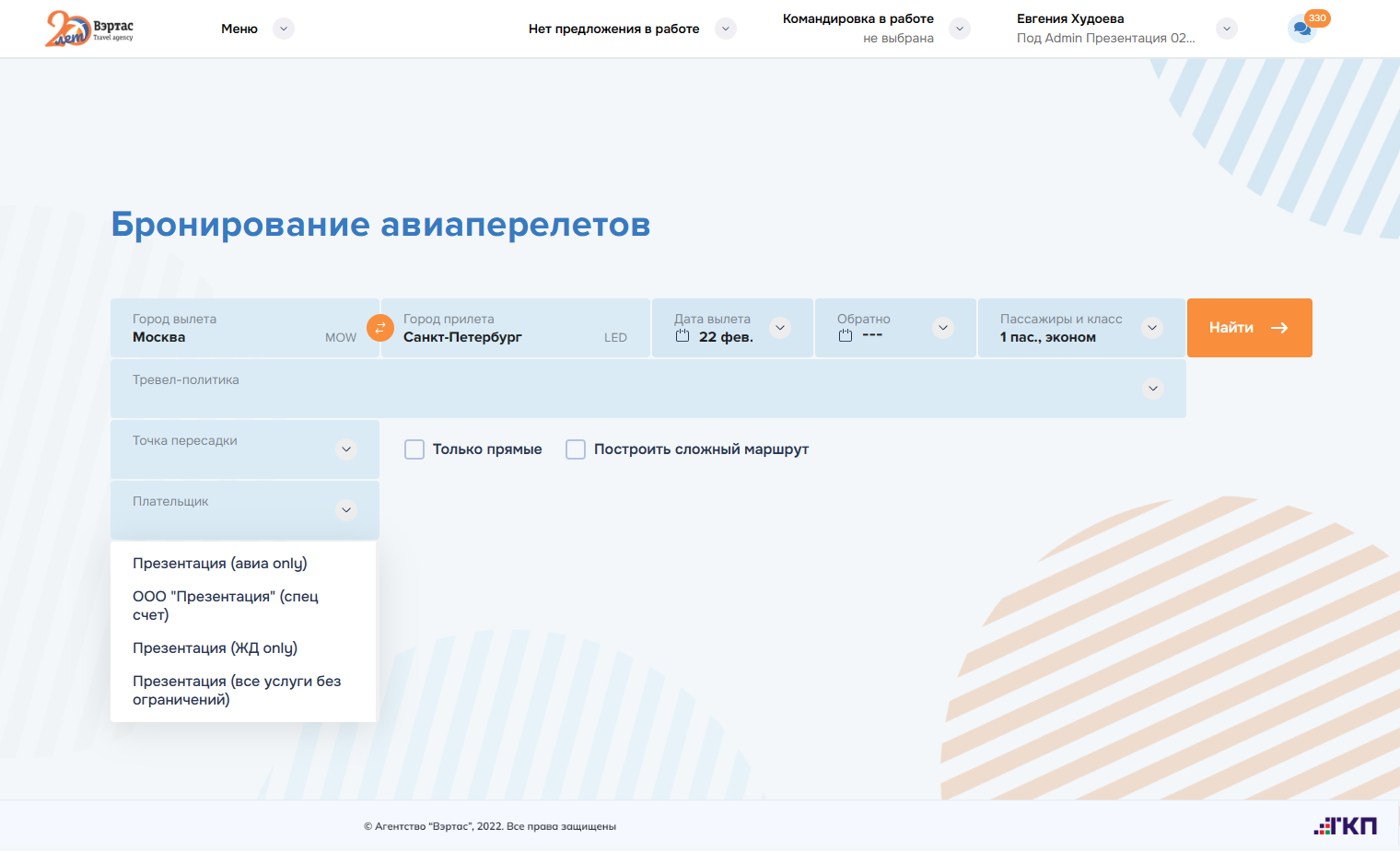Click the 'Город прилета' Санкт-Петербург field
1400x851 pixels.
tap(516, 328)
